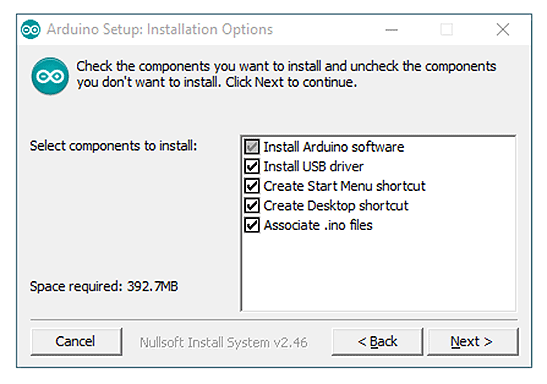Click the Nullsoft Install System v2.46 text
Viewport: 547px width, 384px height.
(224, 342)
